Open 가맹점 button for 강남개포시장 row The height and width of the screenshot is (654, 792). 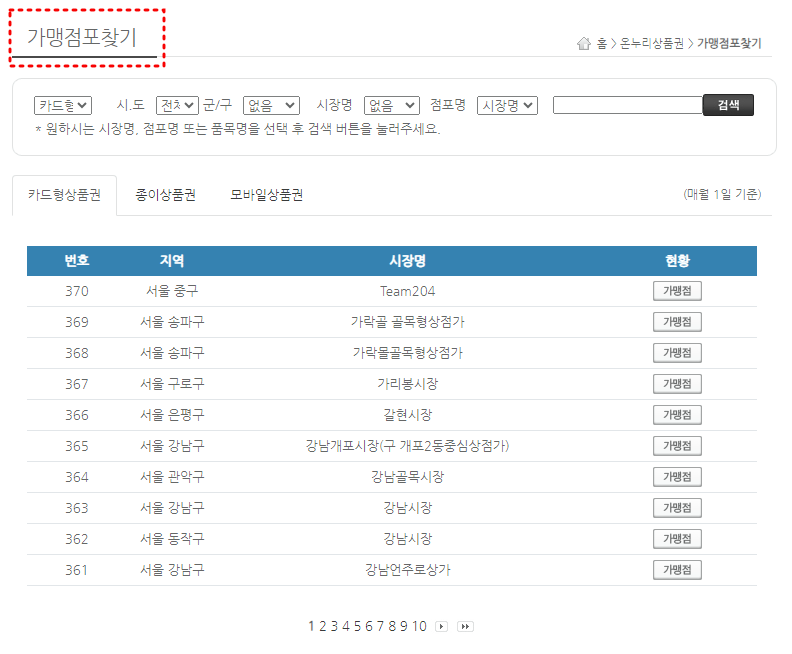pos(677,446)
